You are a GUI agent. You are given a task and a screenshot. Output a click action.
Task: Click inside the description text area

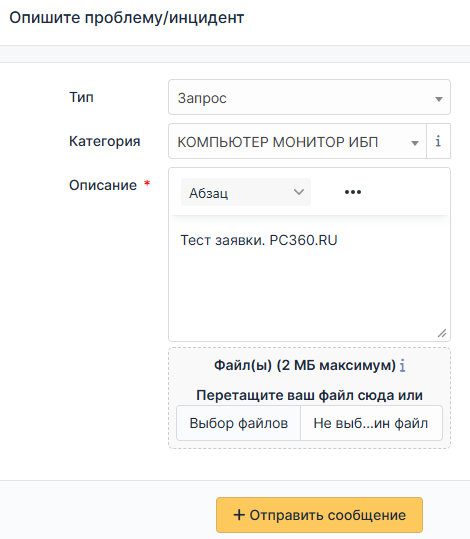click(x=309, y=278)
